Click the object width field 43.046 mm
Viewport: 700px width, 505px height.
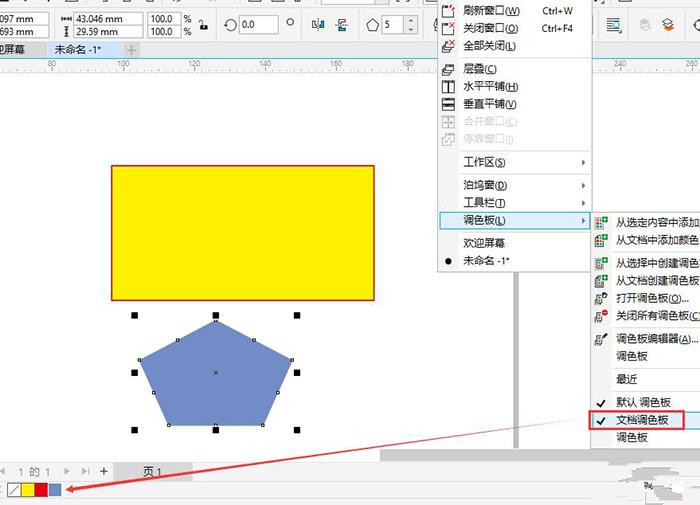pyautogui.click(x=108, y=19)
